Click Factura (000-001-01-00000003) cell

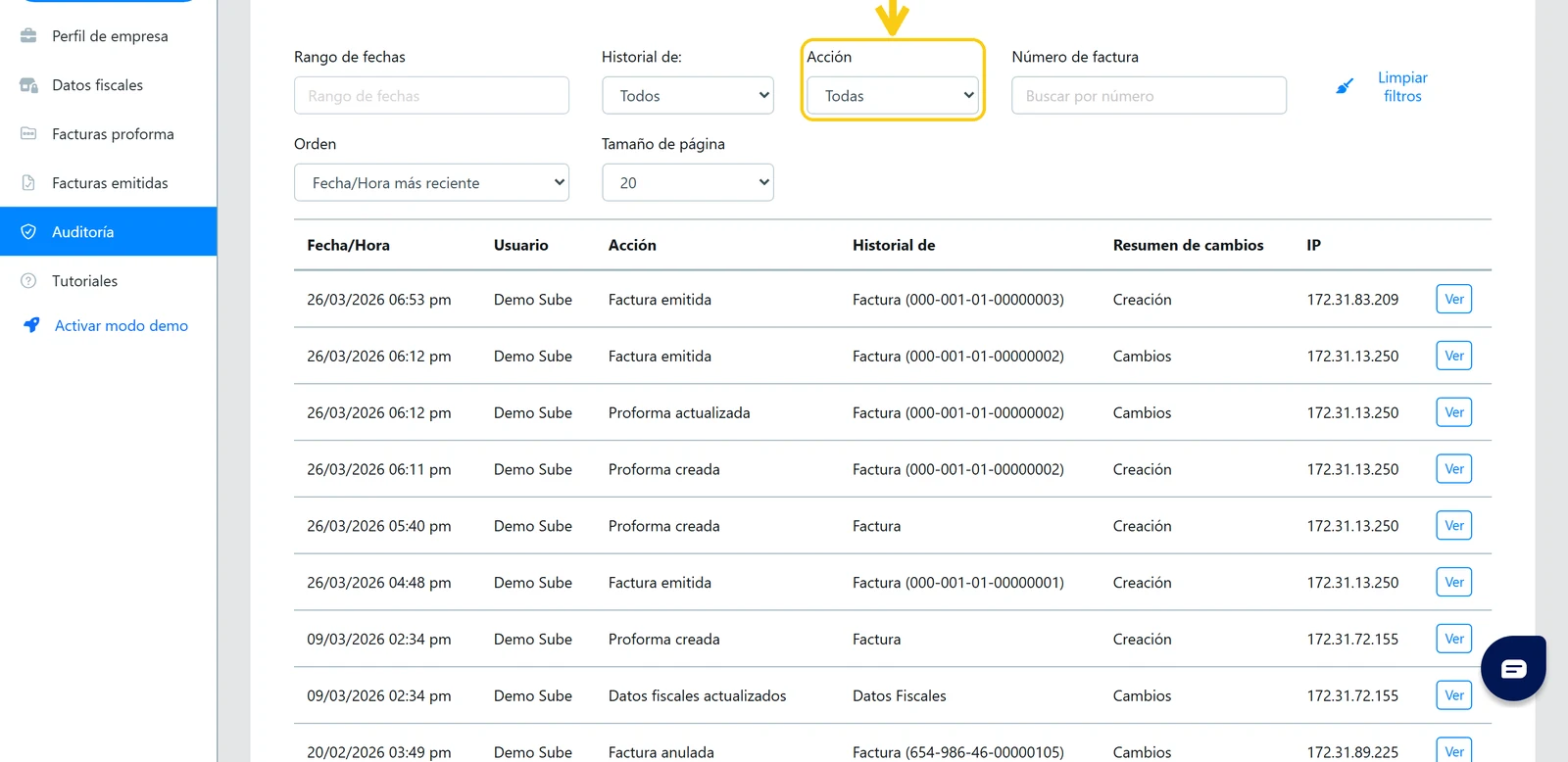[x=957, y=300]
